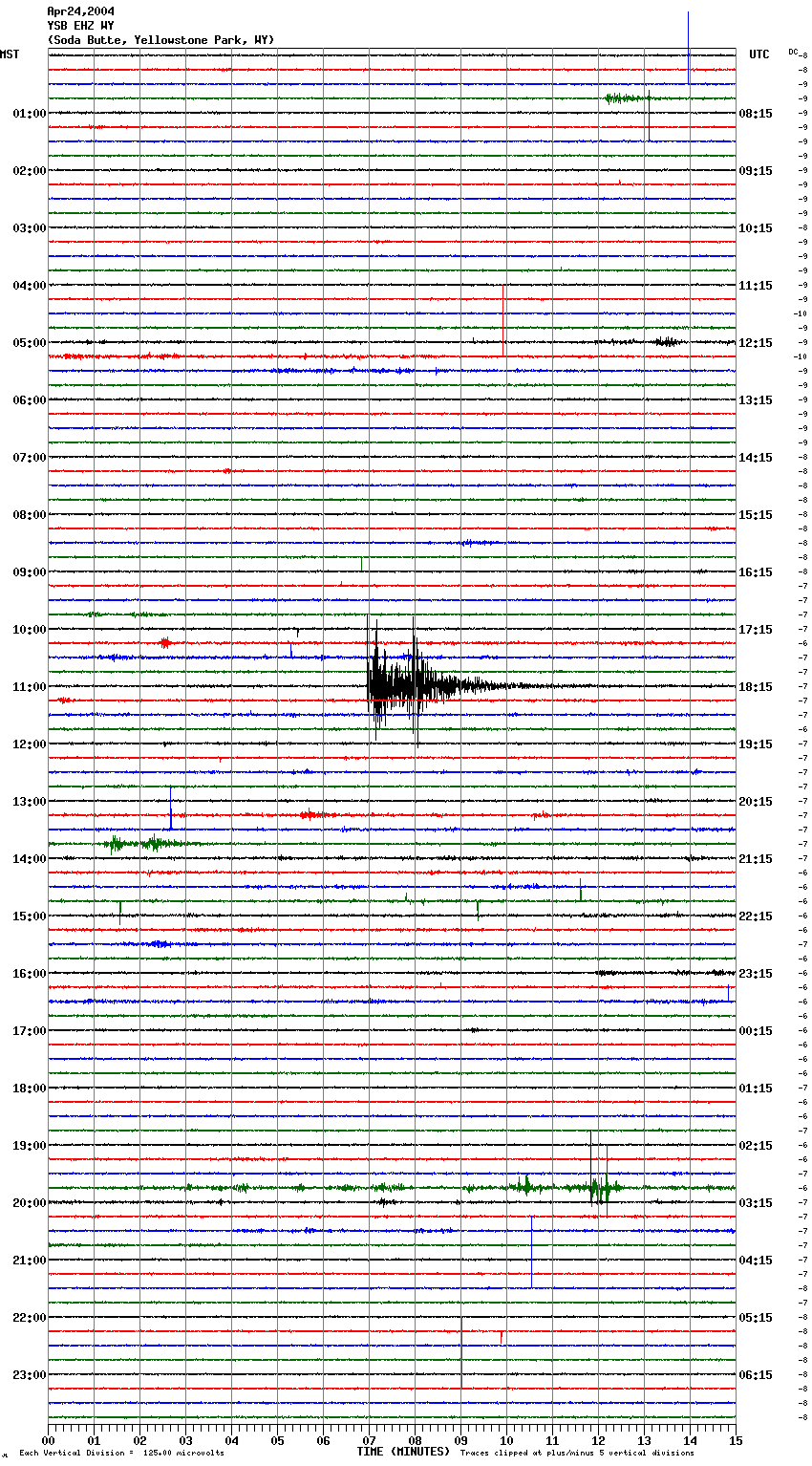Click the 05:15 UTC time label
The height and width of the screenshot is (1466, 812).
click(756, 1318)
